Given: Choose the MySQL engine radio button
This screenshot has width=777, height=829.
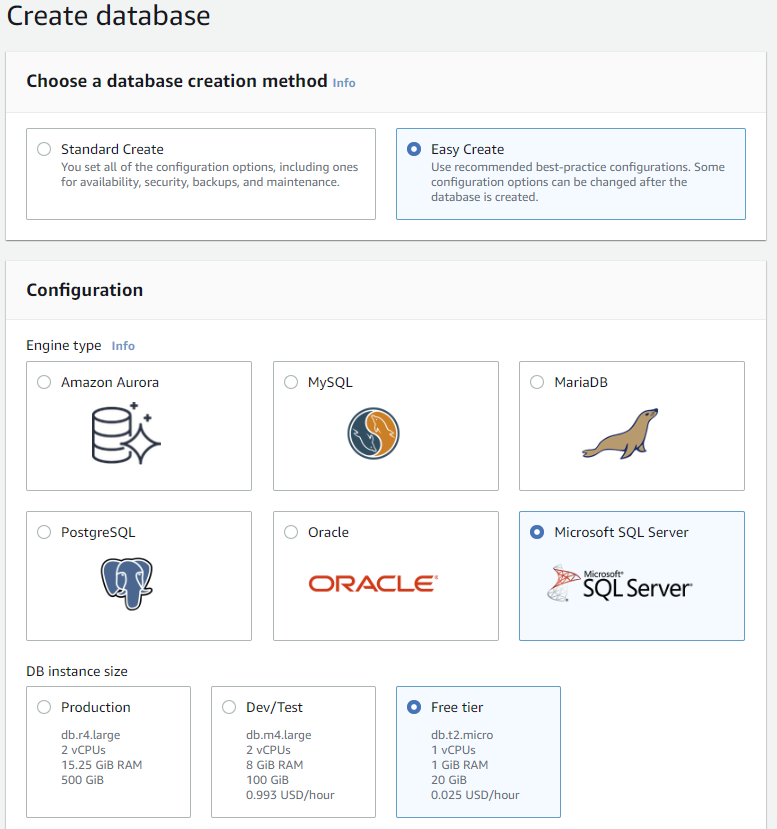Looking at the screenshot, I should click(291, 382).
